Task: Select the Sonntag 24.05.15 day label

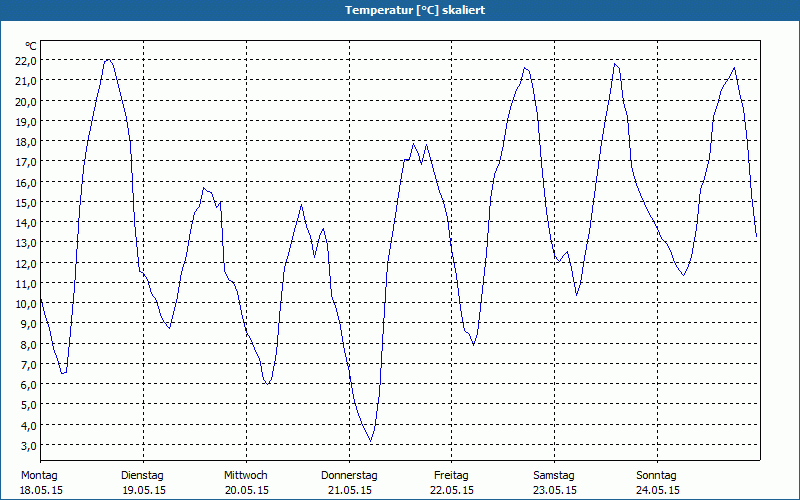Action: (x=657, y=483)
